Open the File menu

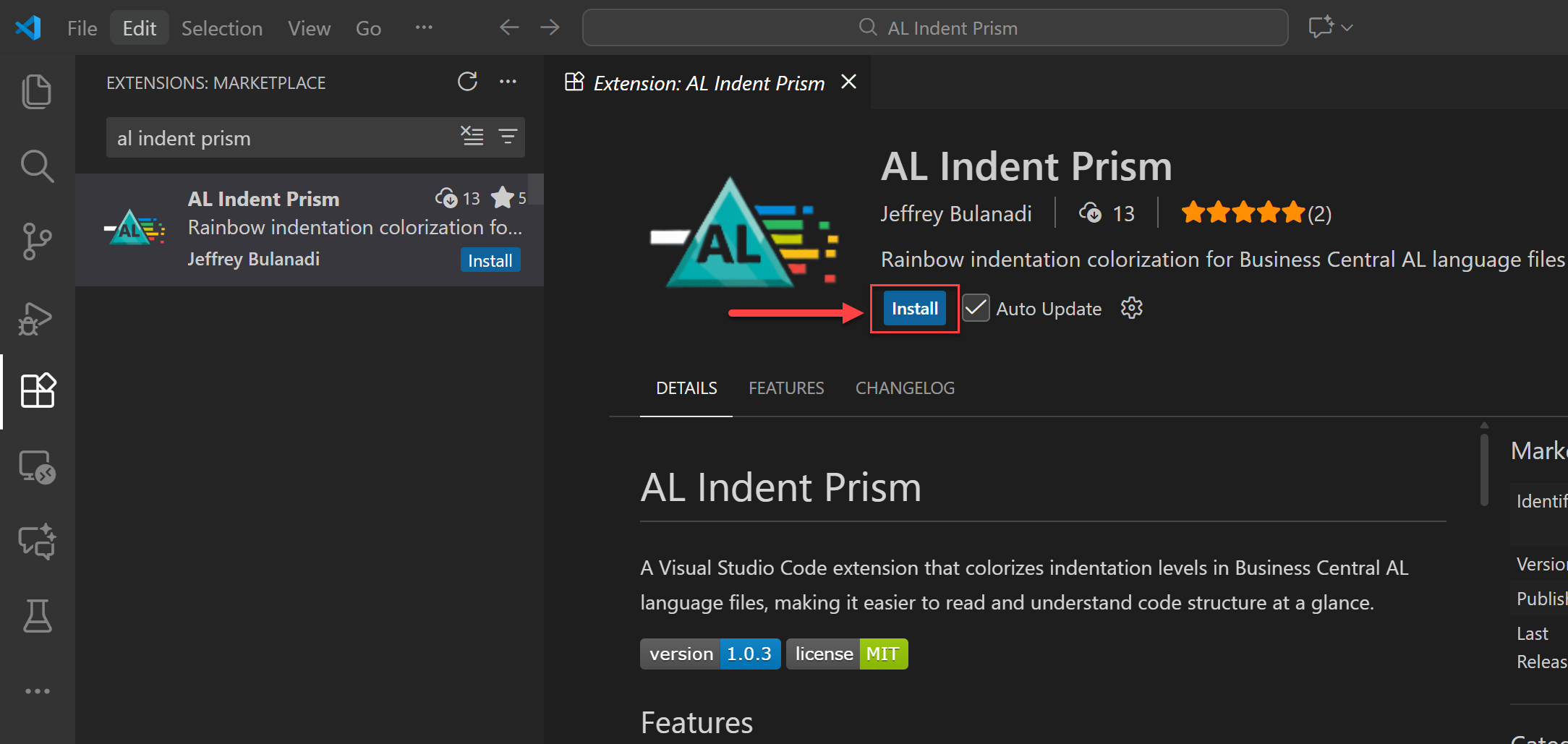point(82,28)
